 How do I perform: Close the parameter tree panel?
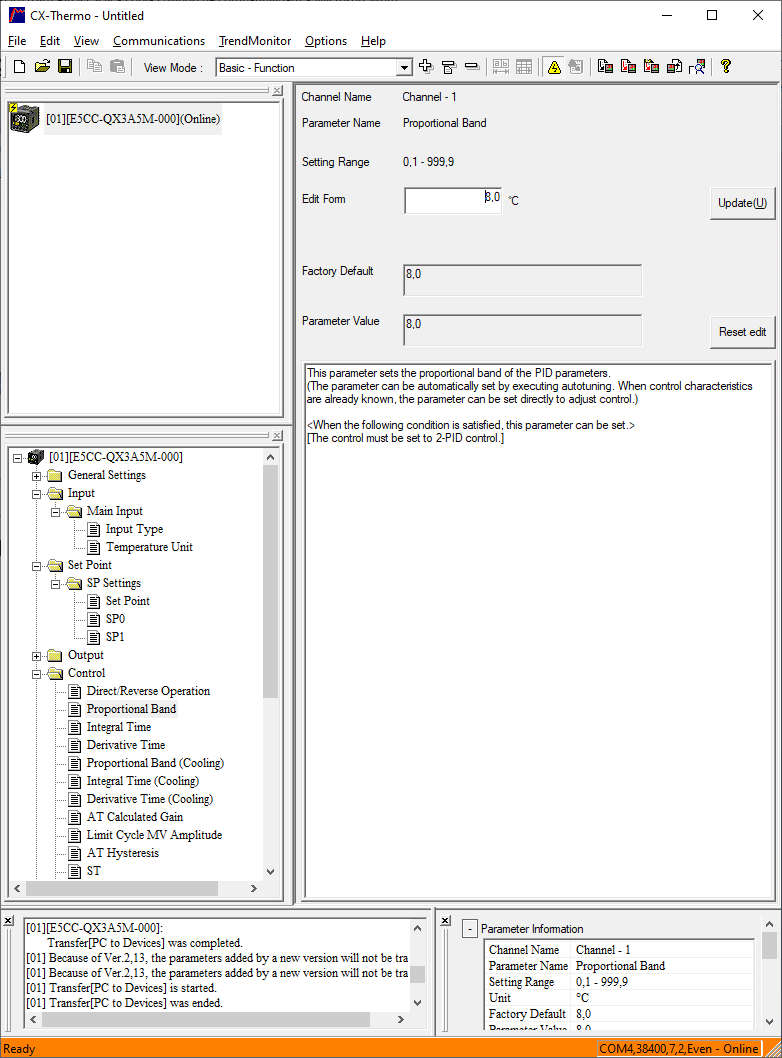(277, 436)
